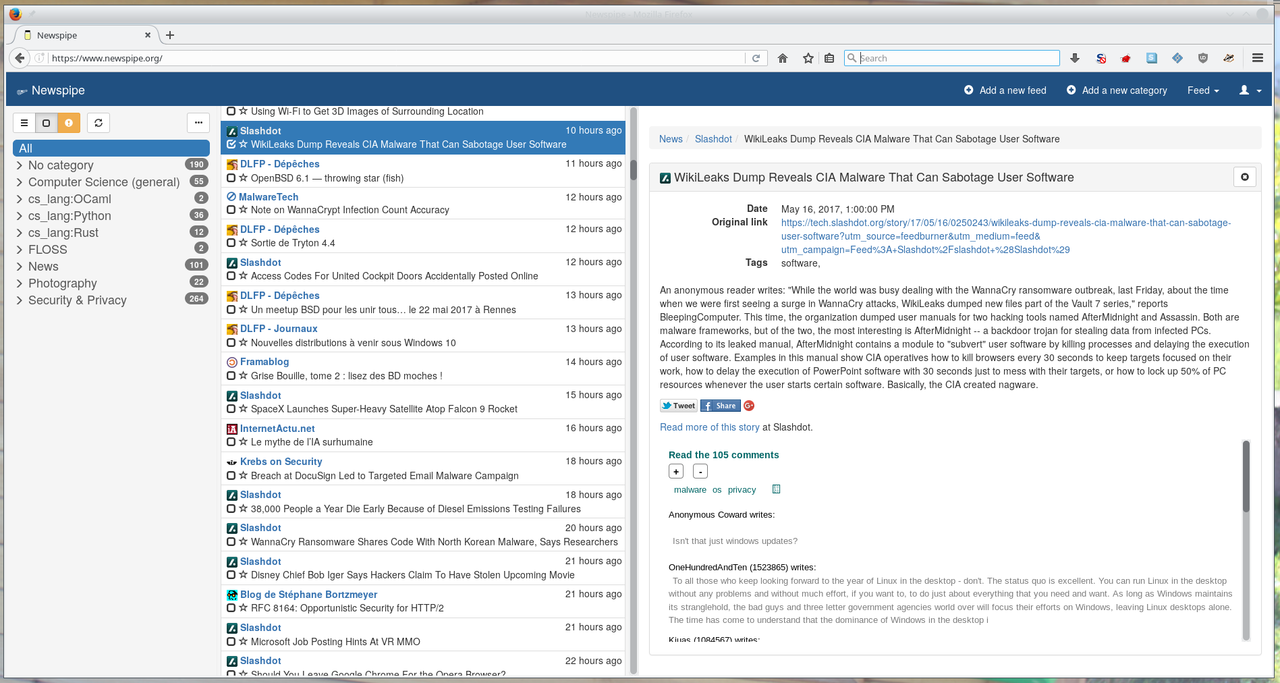Expand Computer Science (general) category

(20, 182)
